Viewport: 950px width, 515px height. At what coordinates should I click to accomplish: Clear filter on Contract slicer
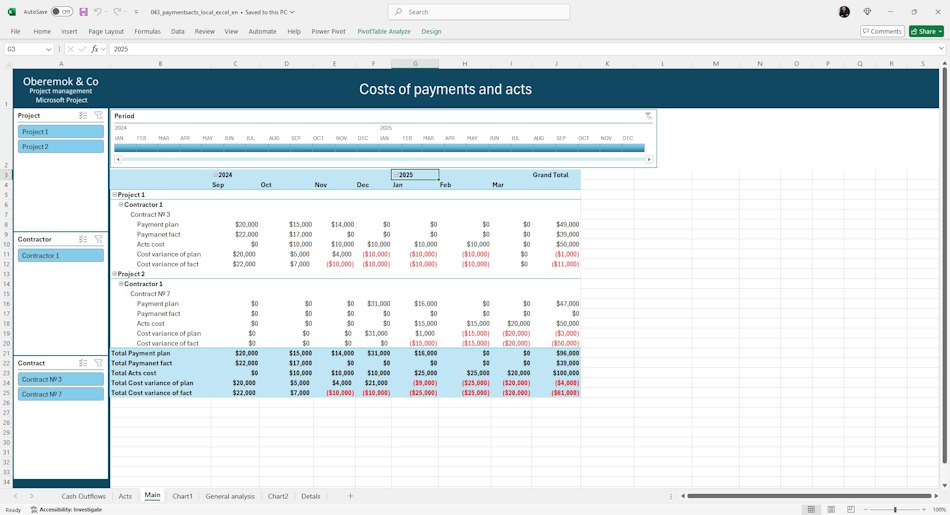pyautogui.click(x=98, y=363)
